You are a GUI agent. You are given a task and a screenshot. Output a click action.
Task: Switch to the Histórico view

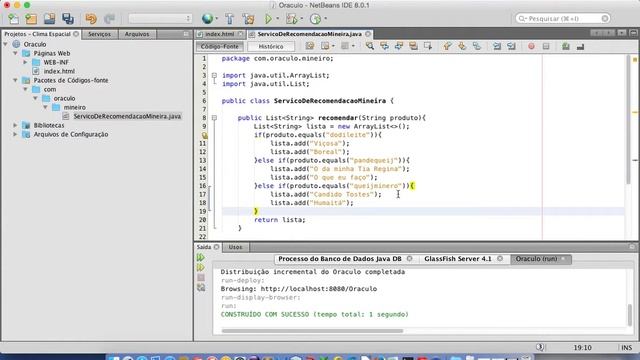(271, 47)
